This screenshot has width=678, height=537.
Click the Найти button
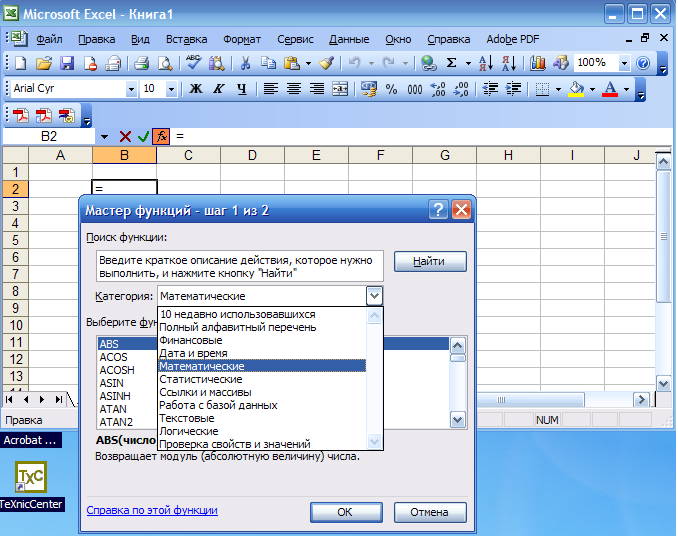point(430,261)
